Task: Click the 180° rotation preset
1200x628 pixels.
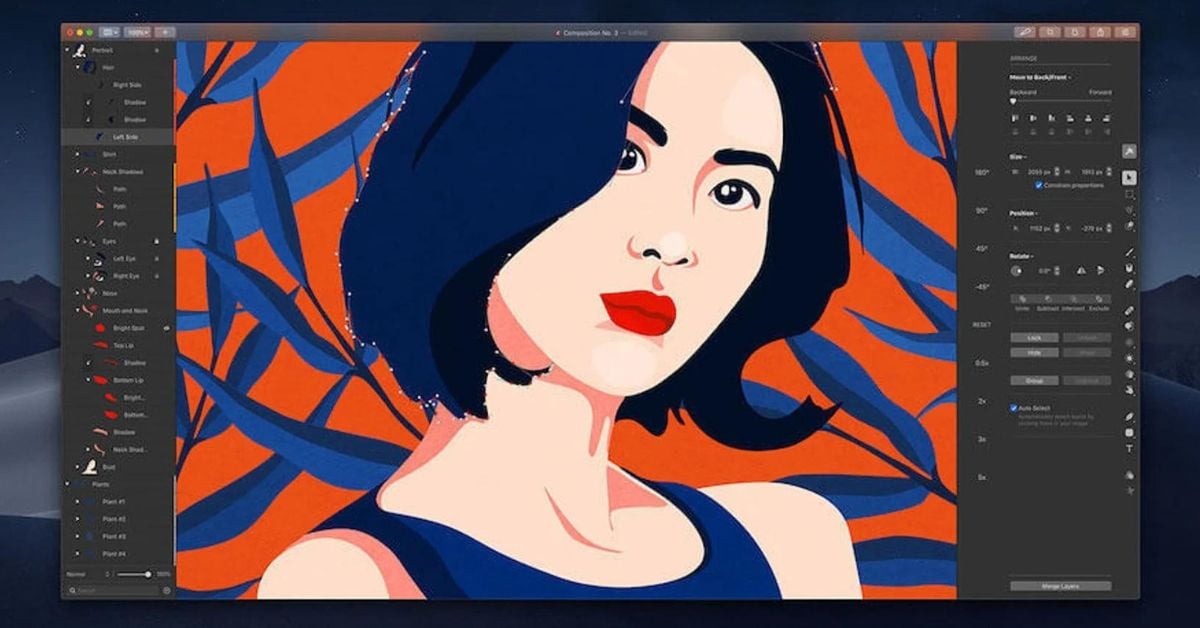Action: (981, 172)
